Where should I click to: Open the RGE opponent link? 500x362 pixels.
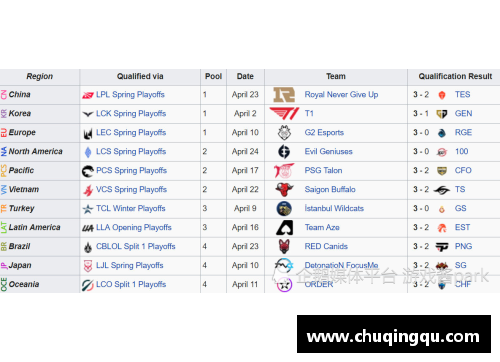(x=463, y=133)
